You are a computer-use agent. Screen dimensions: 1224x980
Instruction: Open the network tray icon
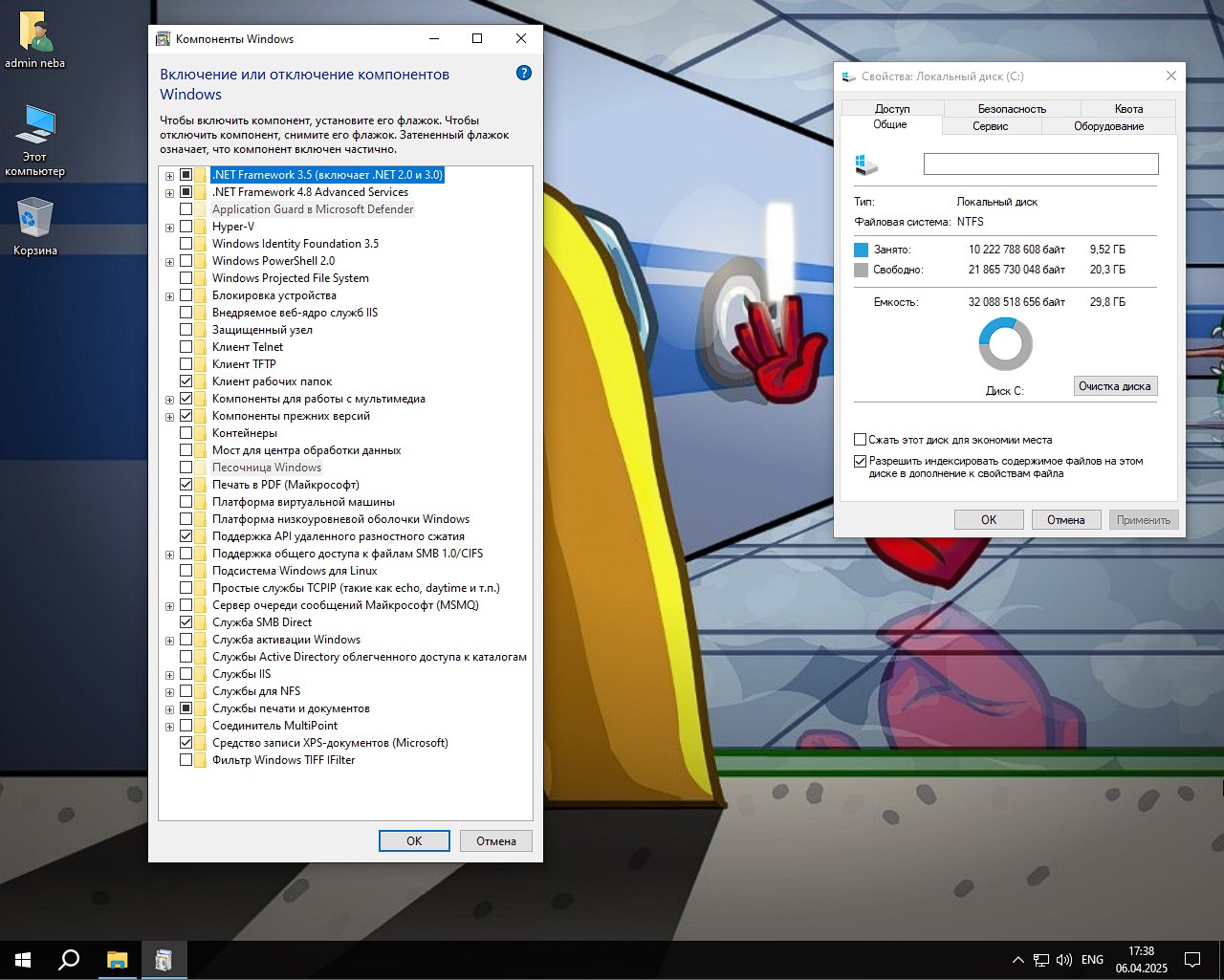1041,960
